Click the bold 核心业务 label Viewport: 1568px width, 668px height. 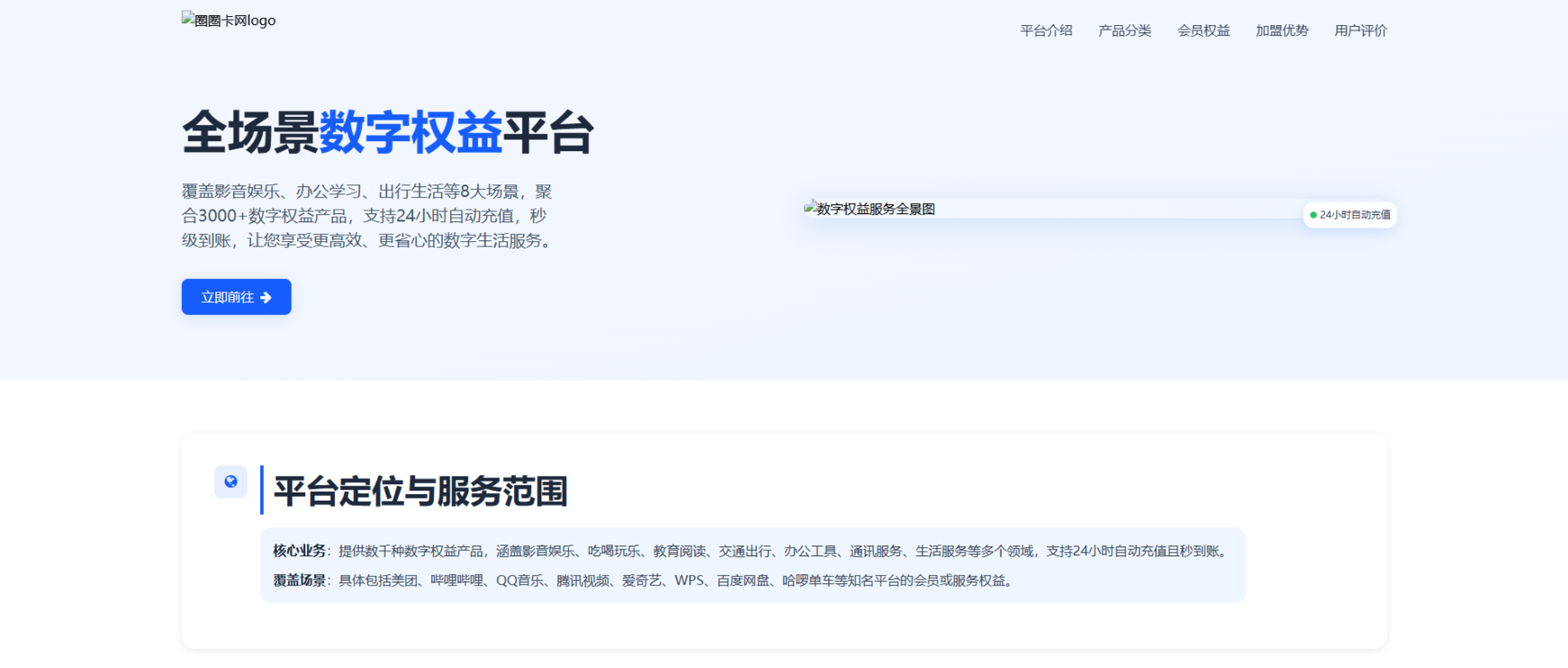pyautogui.click(x=299, y=551)
